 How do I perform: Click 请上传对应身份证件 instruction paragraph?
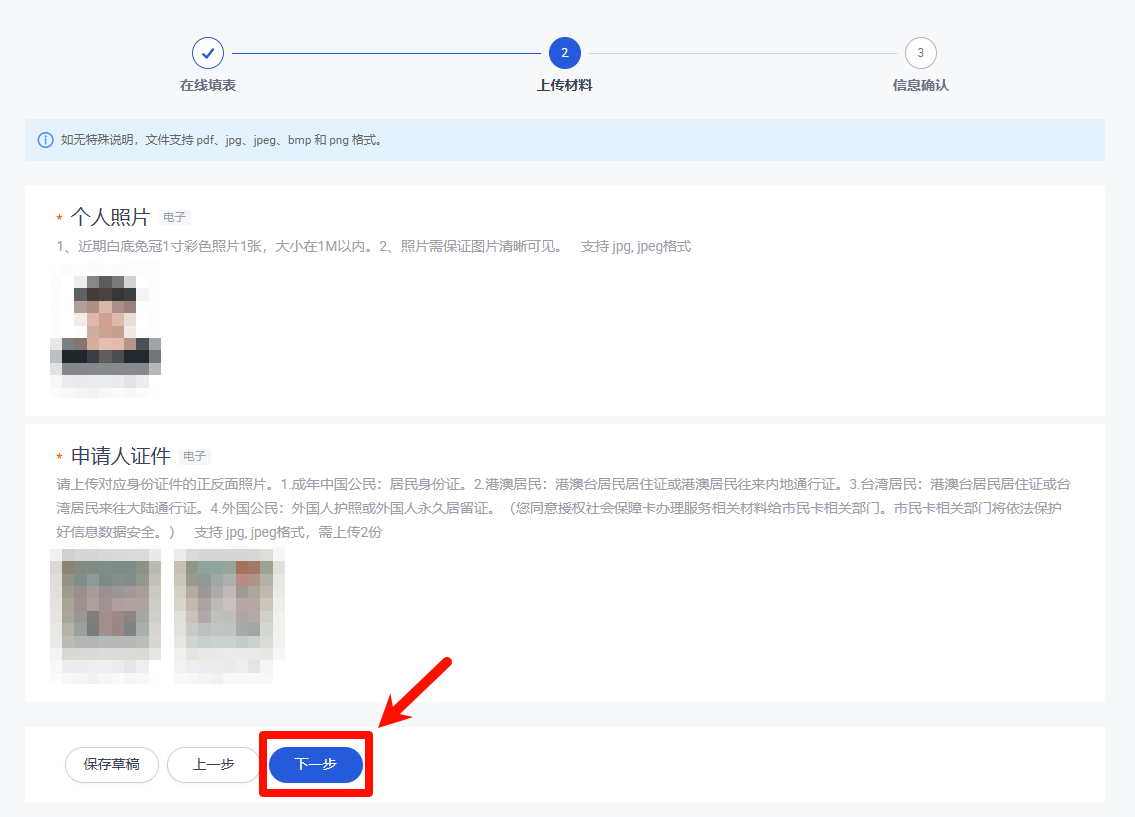point(563,508)
